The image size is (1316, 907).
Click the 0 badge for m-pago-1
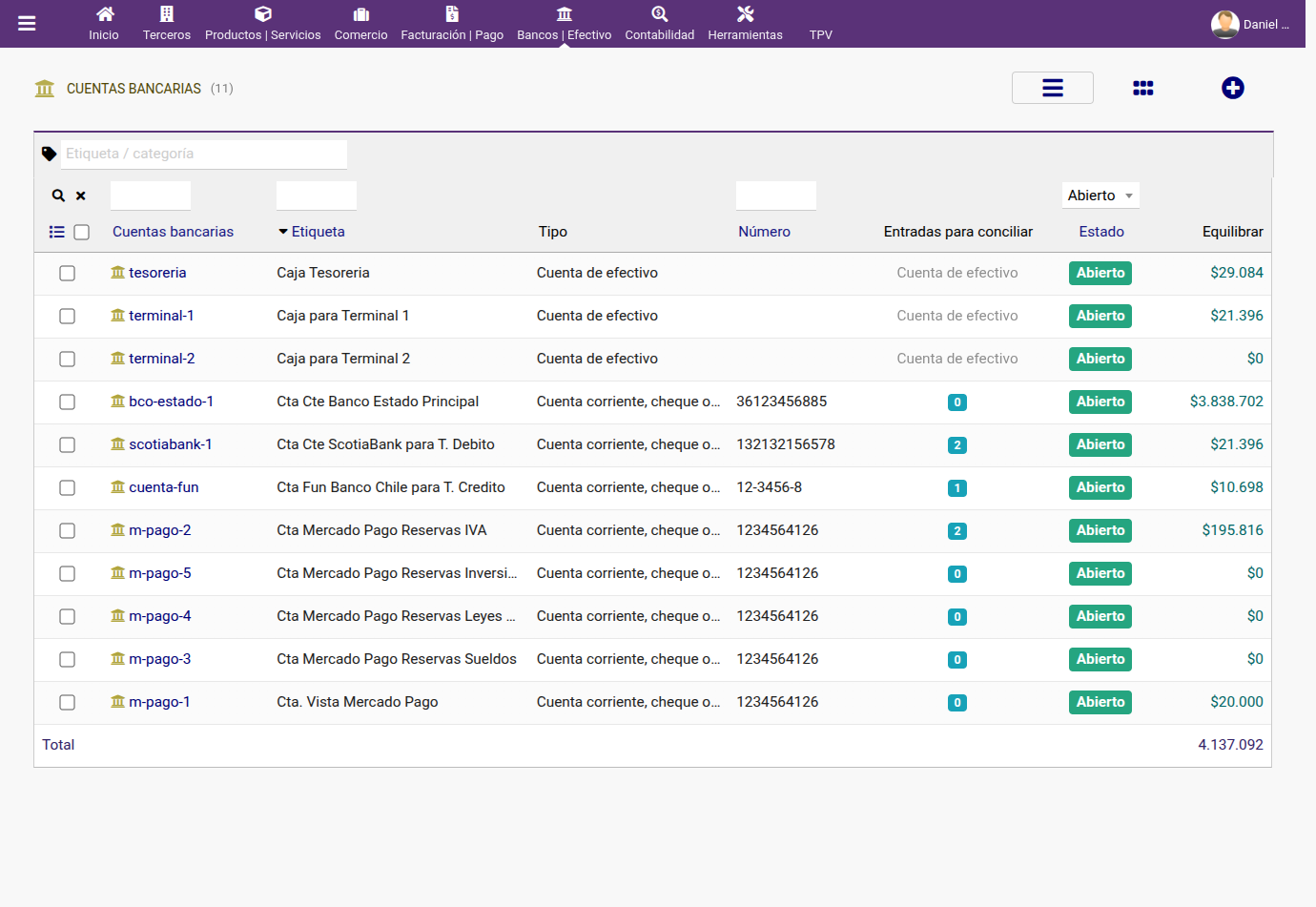tap(957, 703)
